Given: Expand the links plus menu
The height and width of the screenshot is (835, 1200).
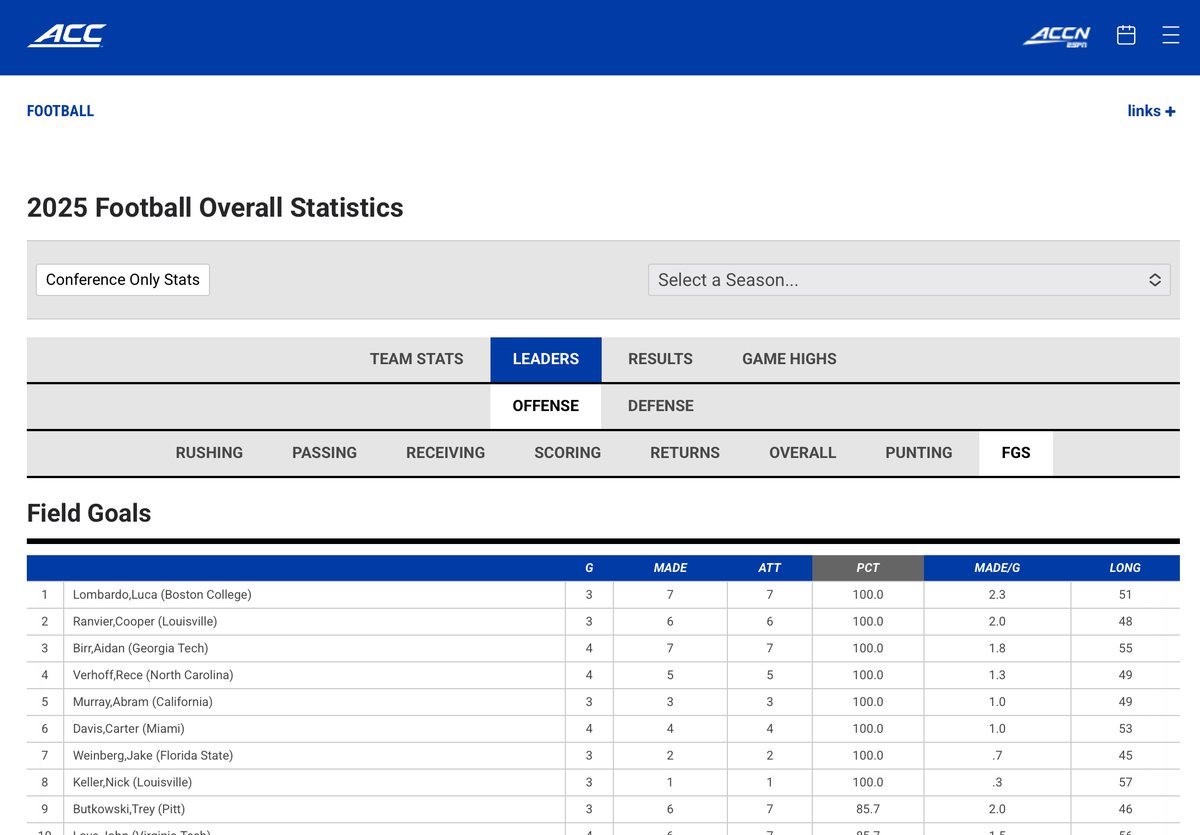Looking at the screenshot, I should [x=1151, y=111].
